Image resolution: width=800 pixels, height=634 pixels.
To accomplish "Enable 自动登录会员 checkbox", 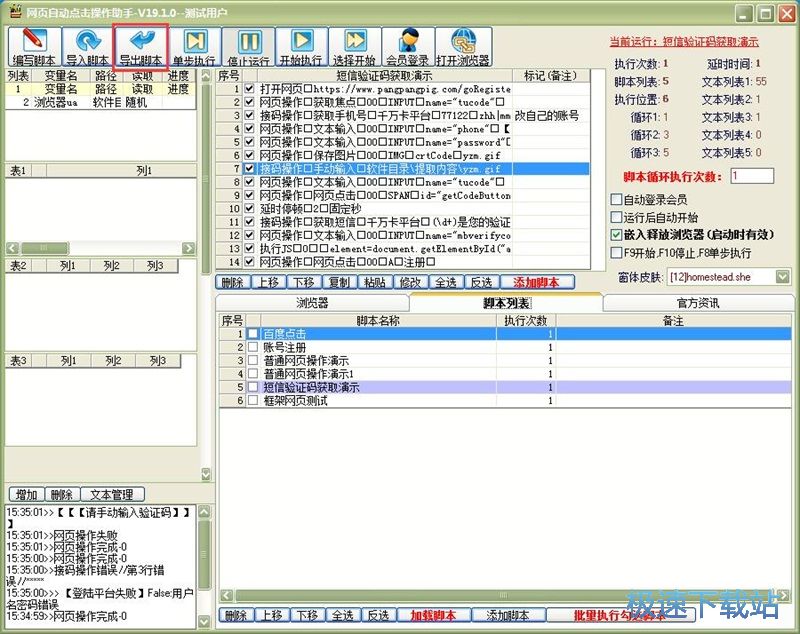I will pyautogui.click(x=616, y=199).
